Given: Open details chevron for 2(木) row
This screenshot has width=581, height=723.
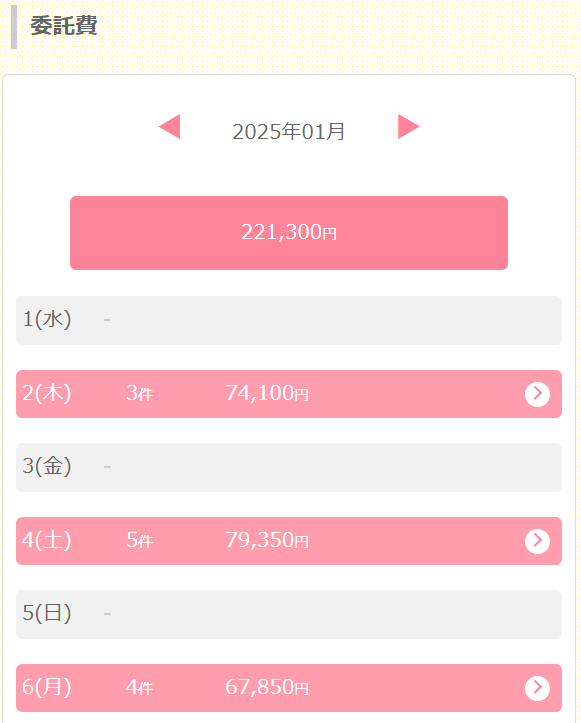Looking at the screenshot, I should (x=537, y=394).
